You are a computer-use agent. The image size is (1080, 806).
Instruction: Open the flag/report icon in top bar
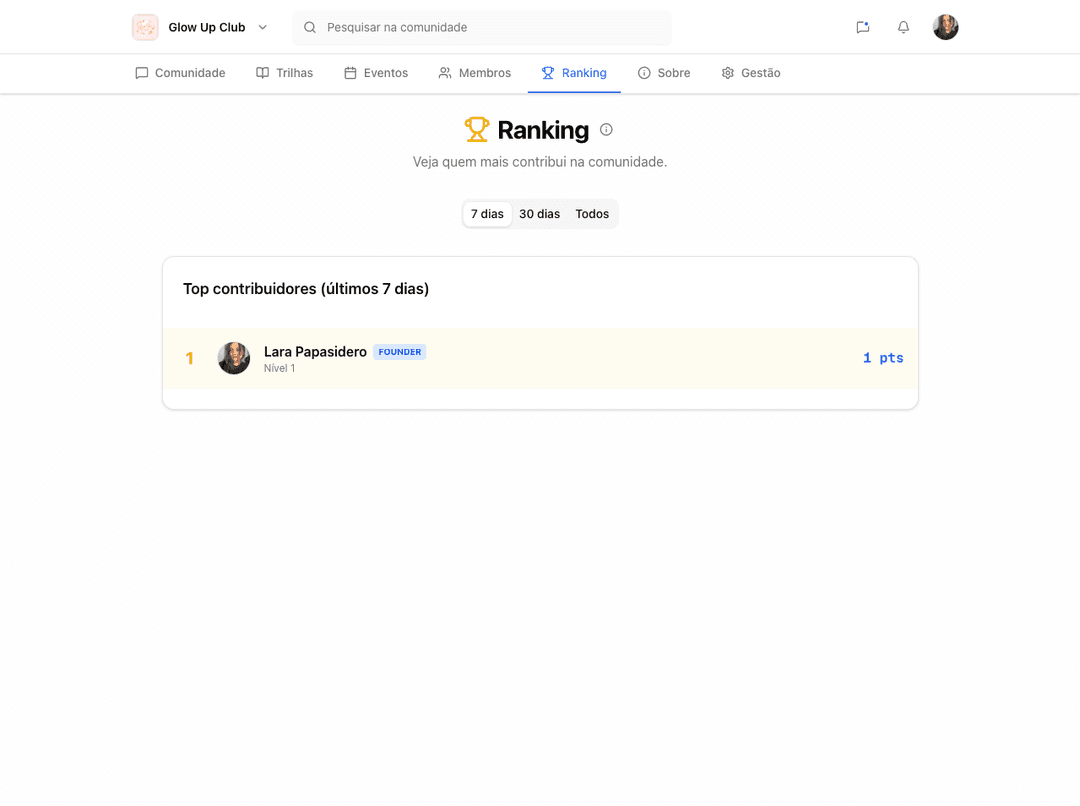coord(863,27)
